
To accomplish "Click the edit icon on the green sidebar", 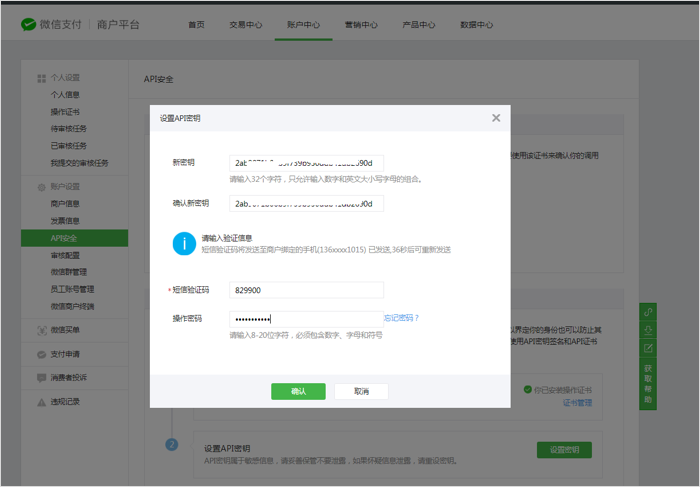I will coord(648,348).
